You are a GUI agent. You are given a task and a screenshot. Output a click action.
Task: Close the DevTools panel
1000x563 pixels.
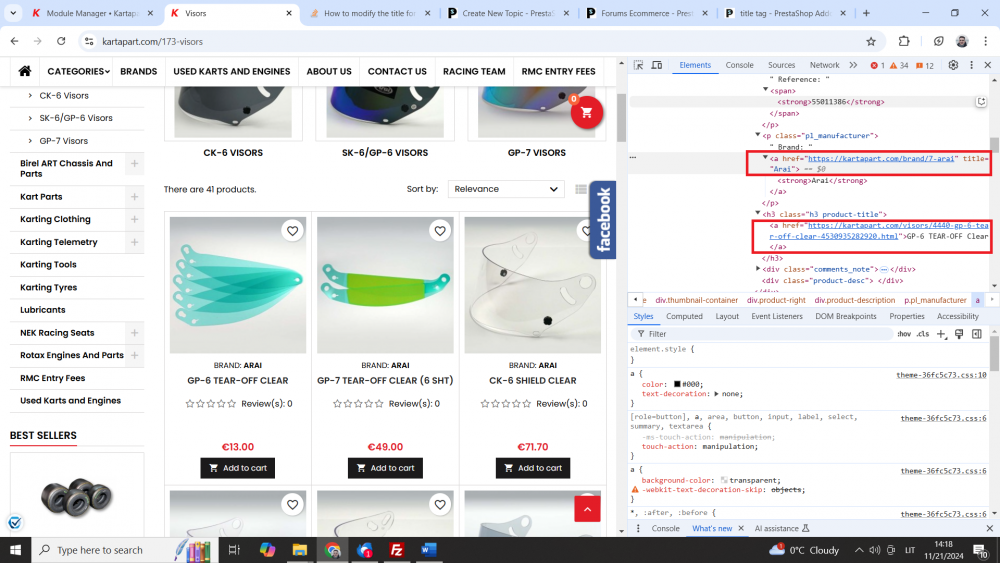pos(988,65)
